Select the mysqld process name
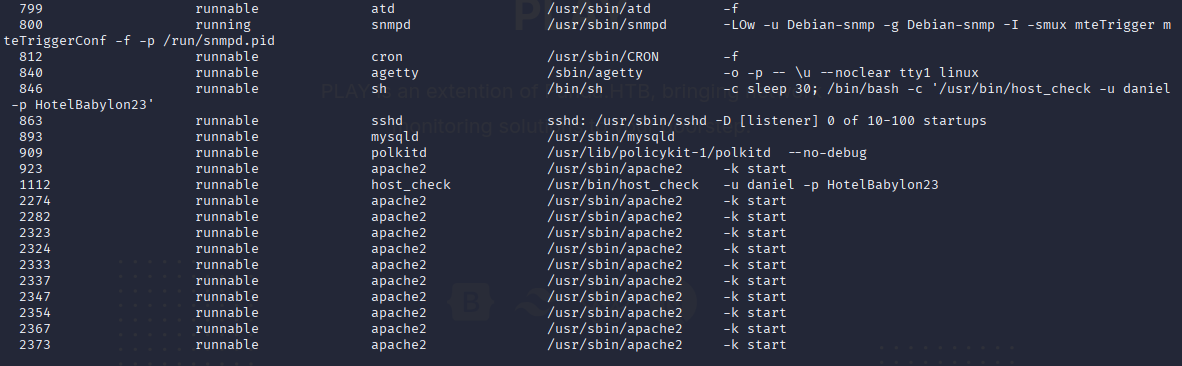The image size is (1182, 366). pyautogui.click(x=394, y=137)
